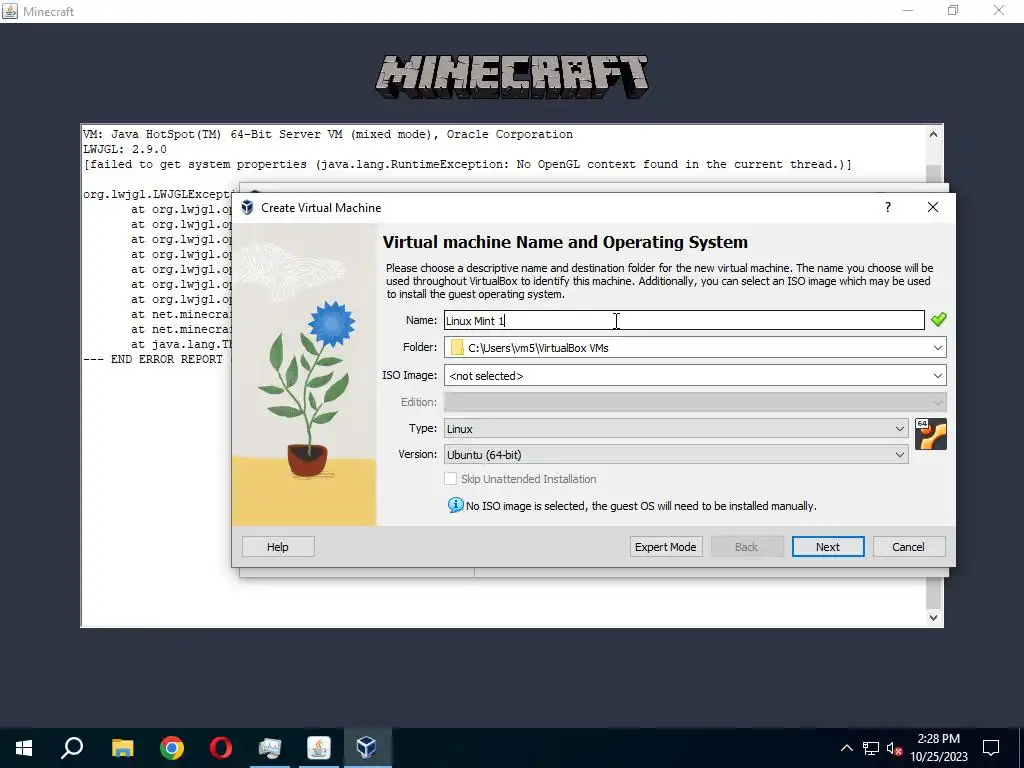
Task: Click the 'VM: Java HotSpot(TM)' log line
Action: (x=328, y=134)
